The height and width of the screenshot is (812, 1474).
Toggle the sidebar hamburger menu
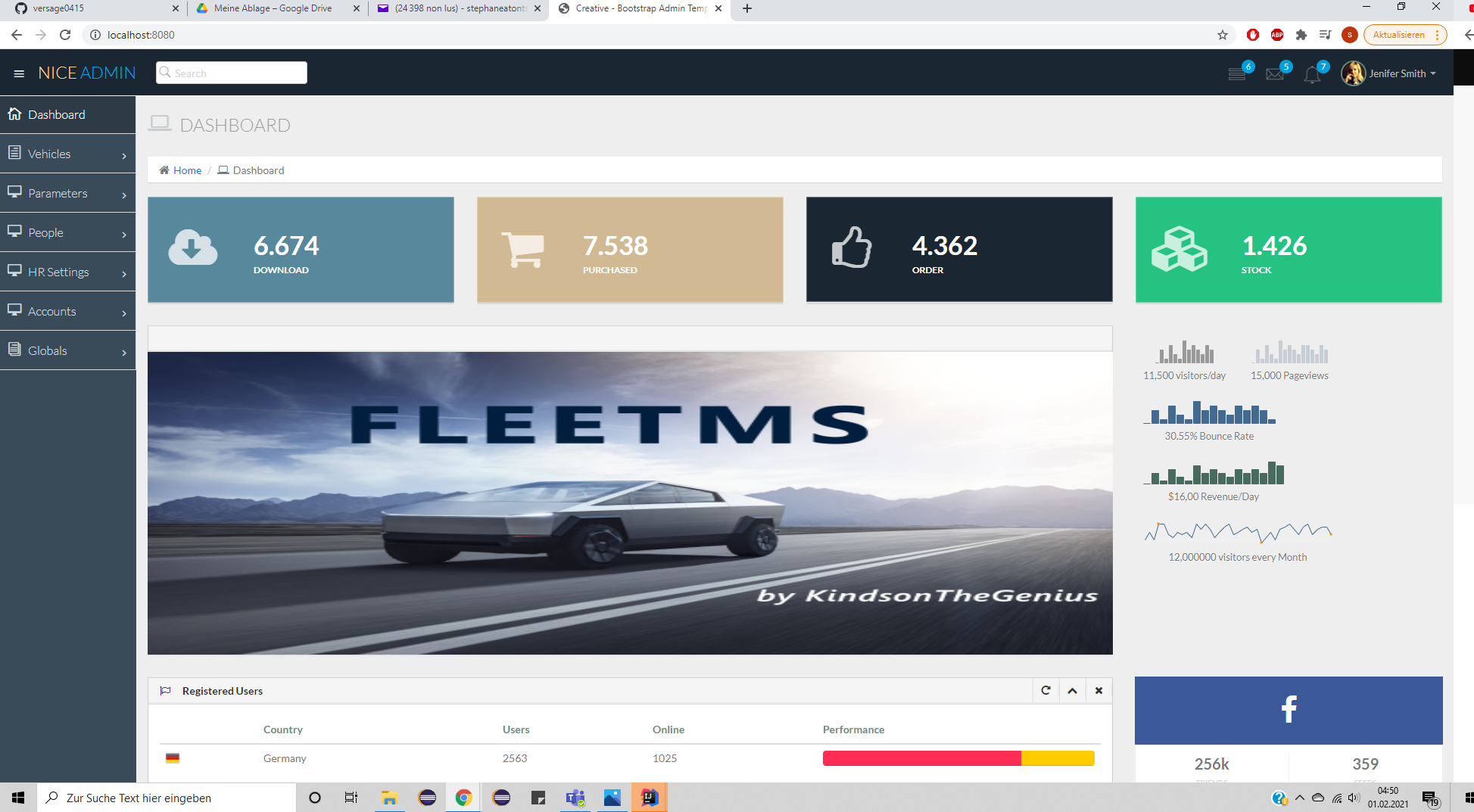tap(19, 73)
